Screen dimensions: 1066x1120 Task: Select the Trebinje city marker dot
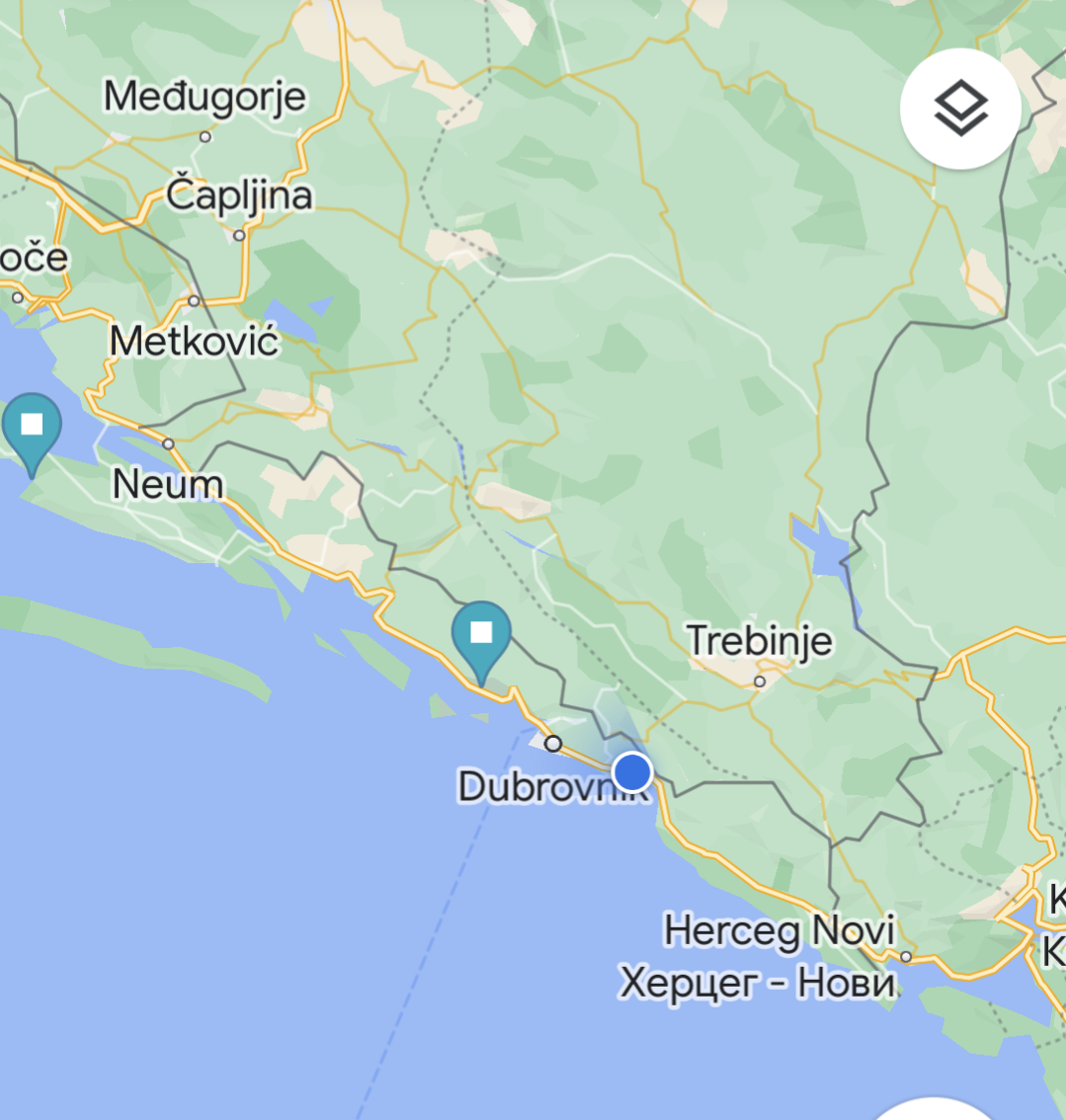click(760, 681)
